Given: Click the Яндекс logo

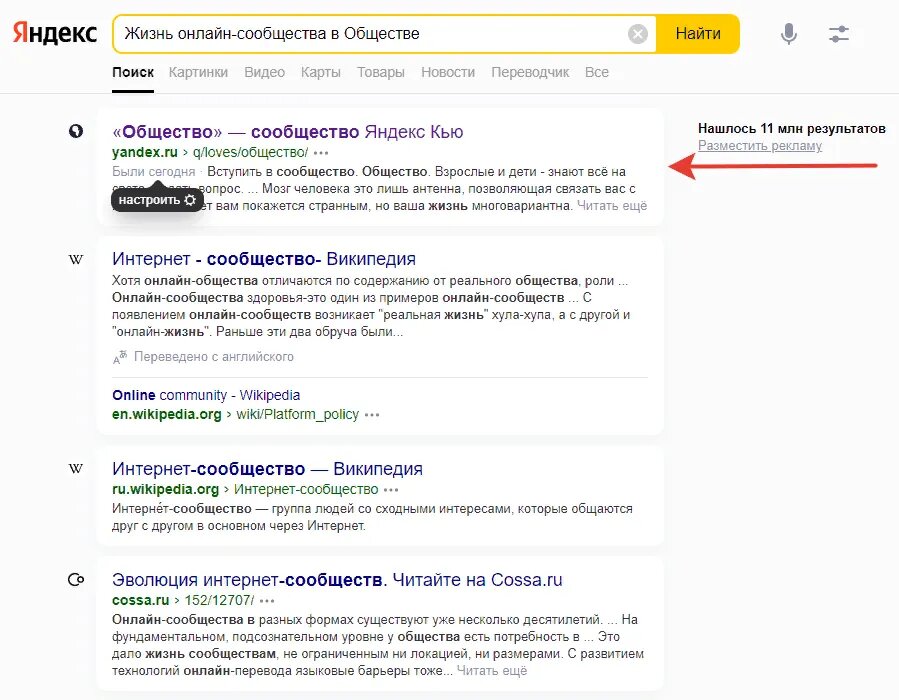Looking at the screenshot, I should click(55, 33).
